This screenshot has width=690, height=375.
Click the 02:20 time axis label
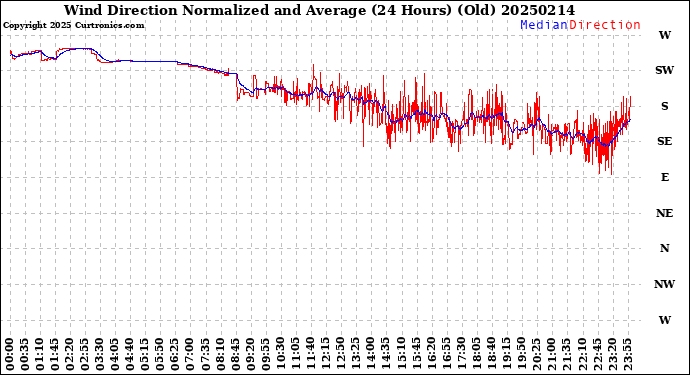point(70,355)
